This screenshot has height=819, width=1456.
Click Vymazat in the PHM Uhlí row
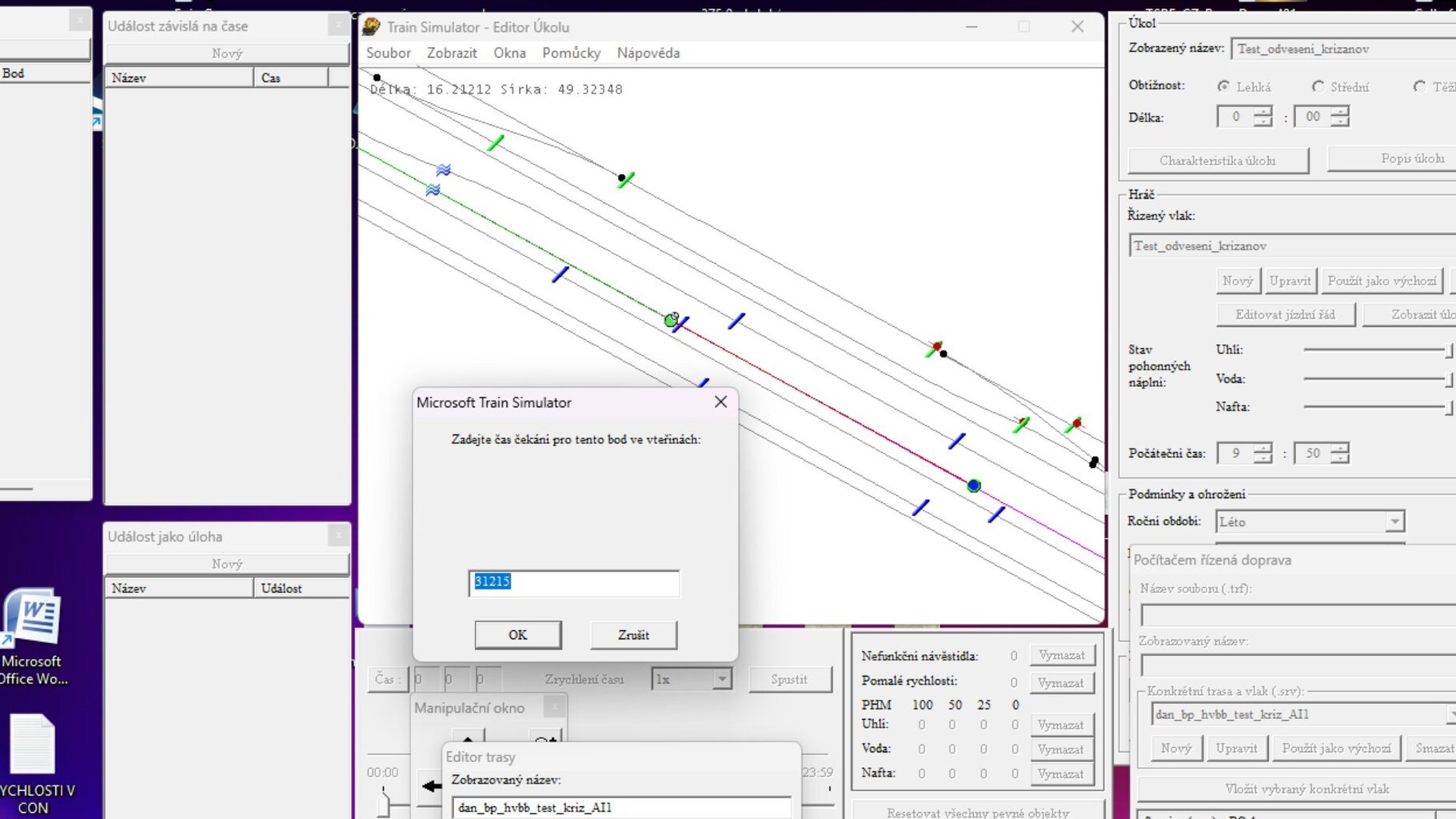1062,725
